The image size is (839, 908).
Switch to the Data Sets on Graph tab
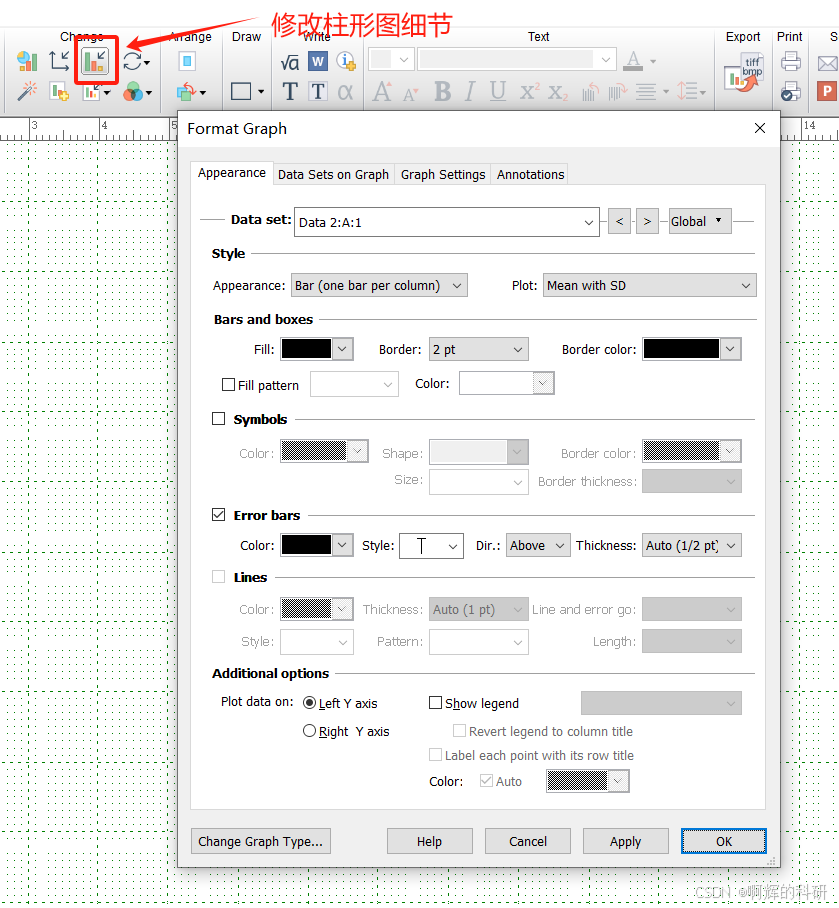tap(333, 174)
